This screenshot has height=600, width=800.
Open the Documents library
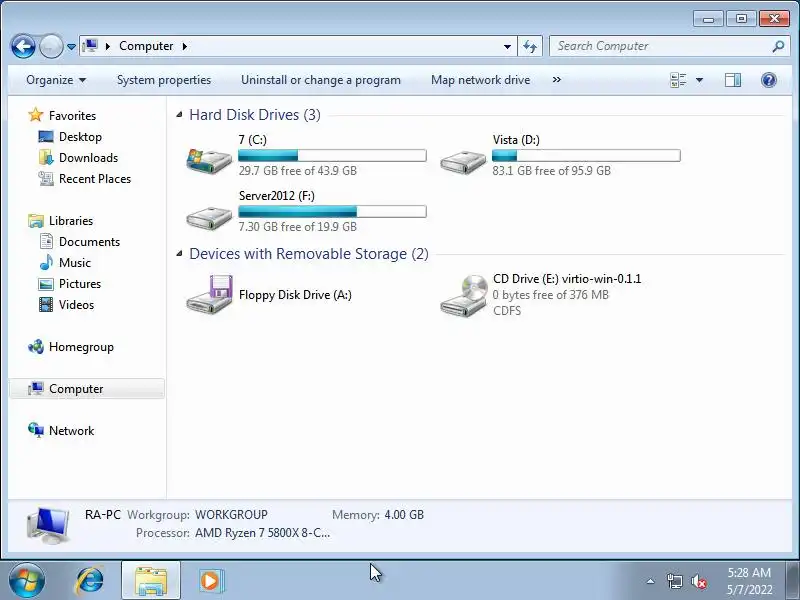[89, 242]
